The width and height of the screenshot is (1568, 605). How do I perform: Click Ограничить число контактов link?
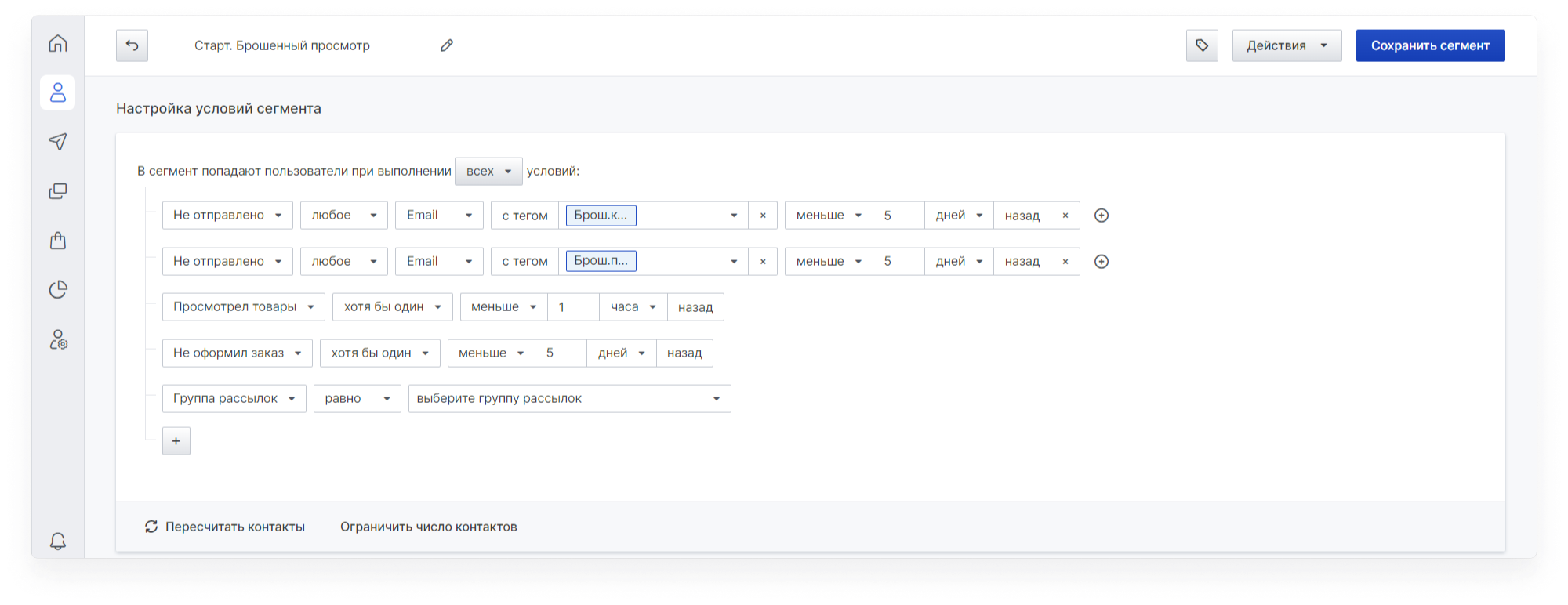(x=429, y=527)
